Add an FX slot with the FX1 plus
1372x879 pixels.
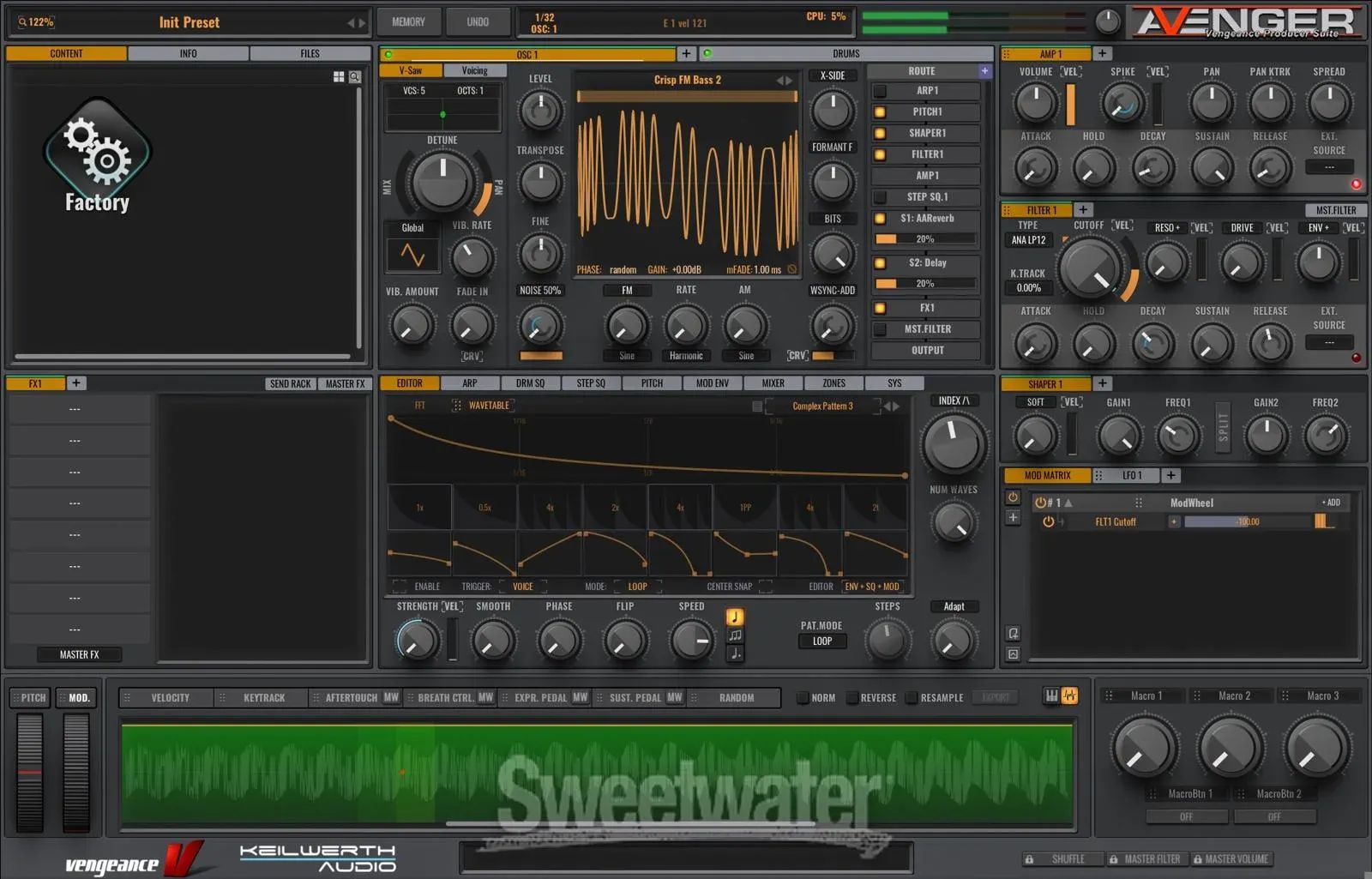point(75,383)
